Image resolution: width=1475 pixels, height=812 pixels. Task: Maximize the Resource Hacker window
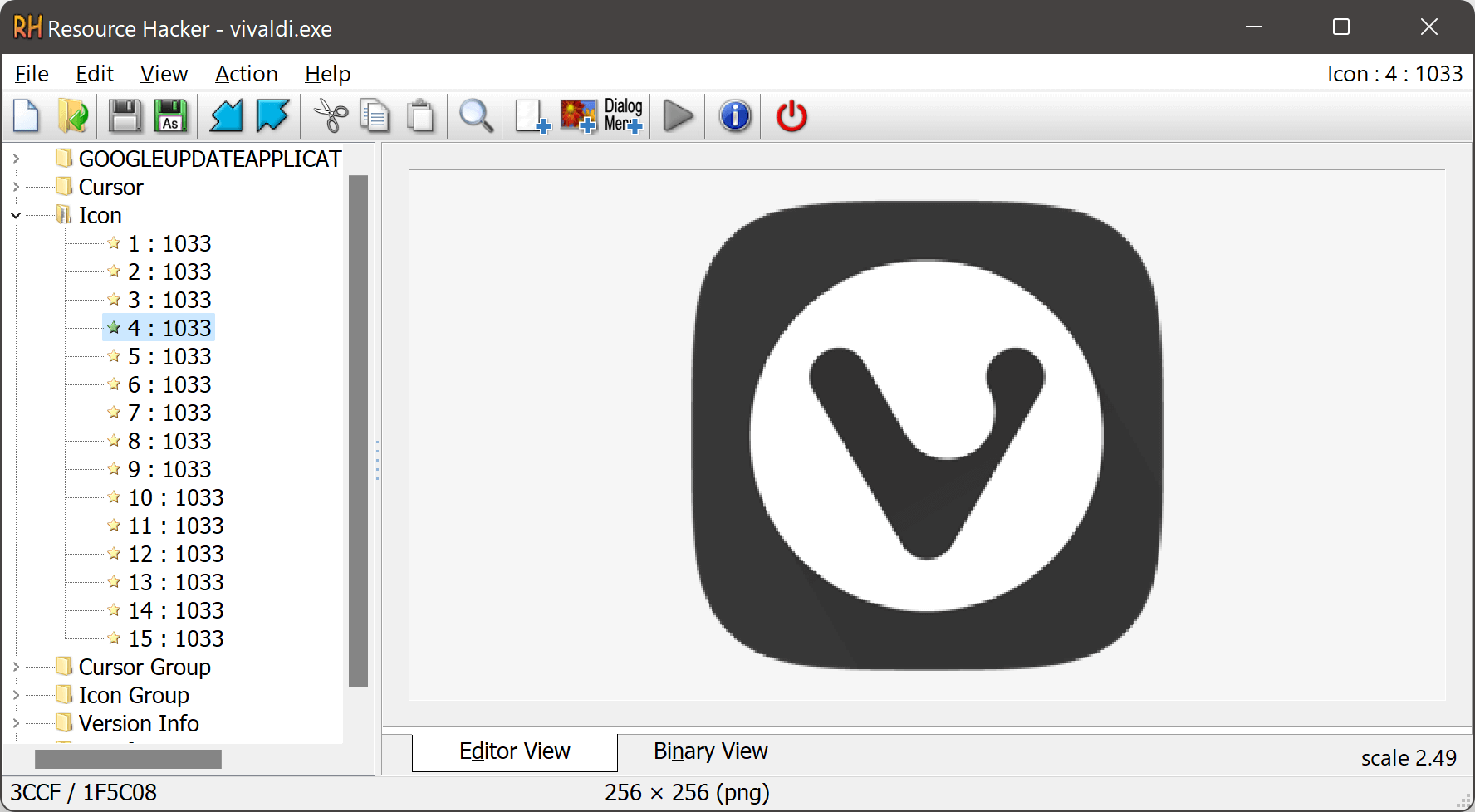pos(1341,27)
